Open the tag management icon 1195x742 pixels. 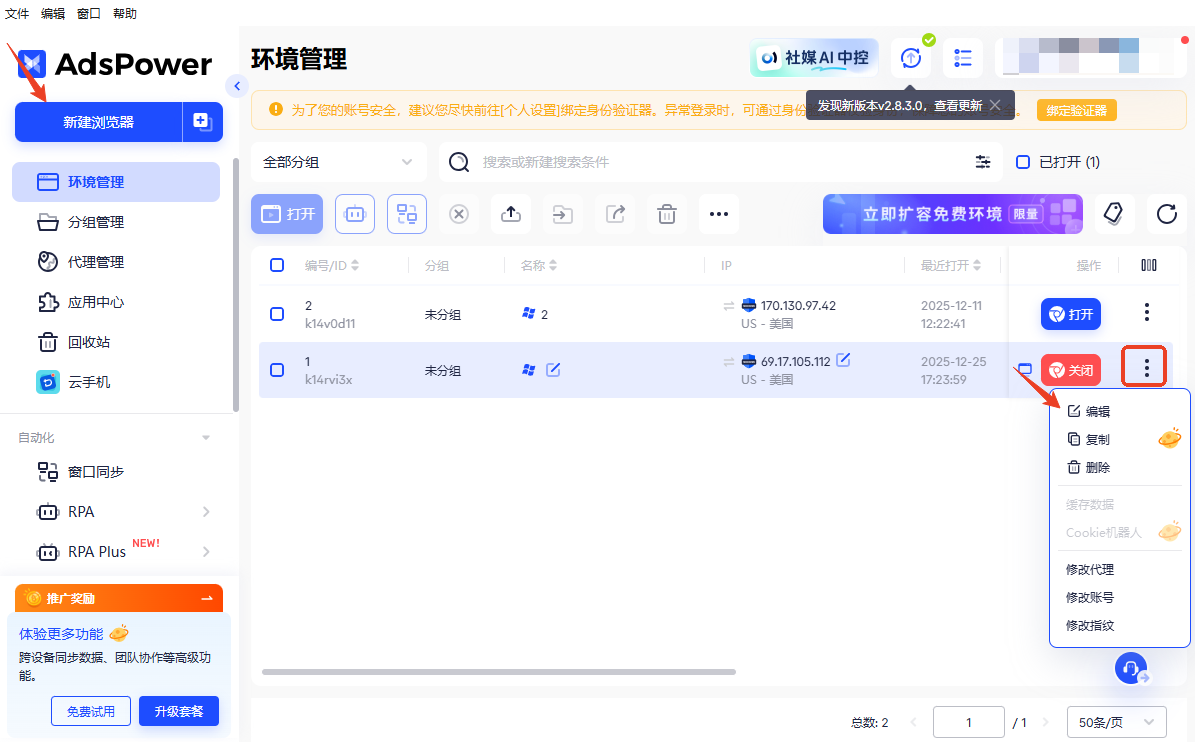tap(1113, 214)
